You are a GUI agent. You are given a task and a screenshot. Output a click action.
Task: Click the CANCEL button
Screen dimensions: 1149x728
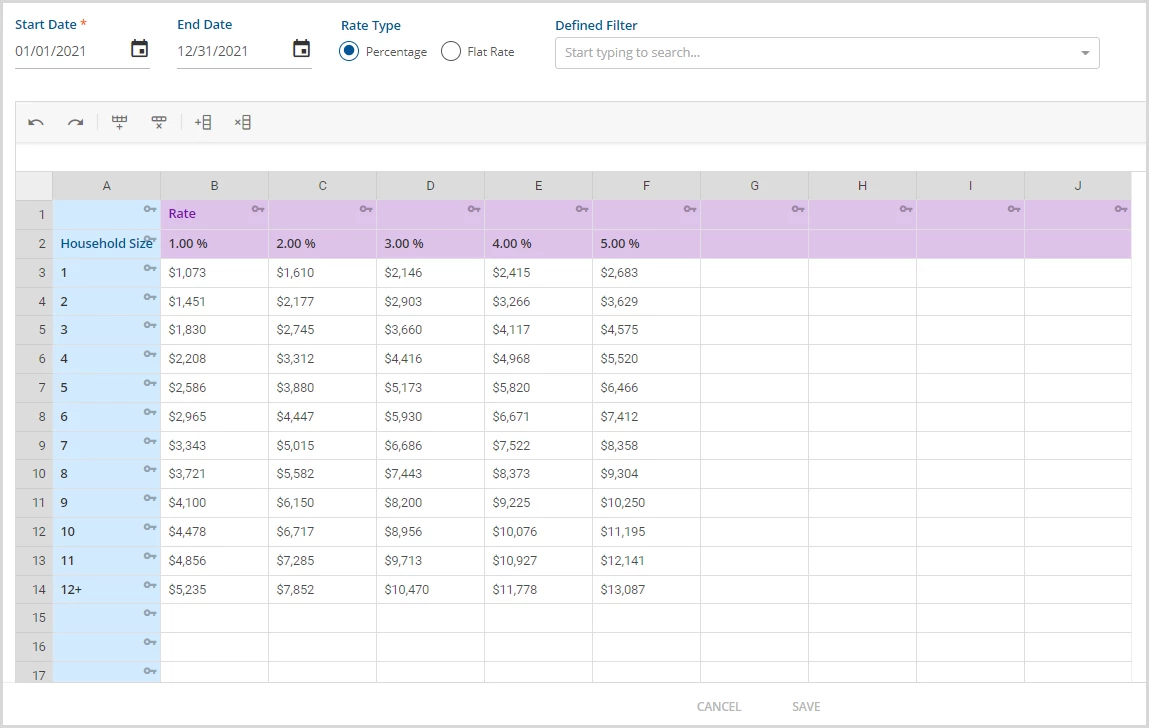(x=719, y=707)
